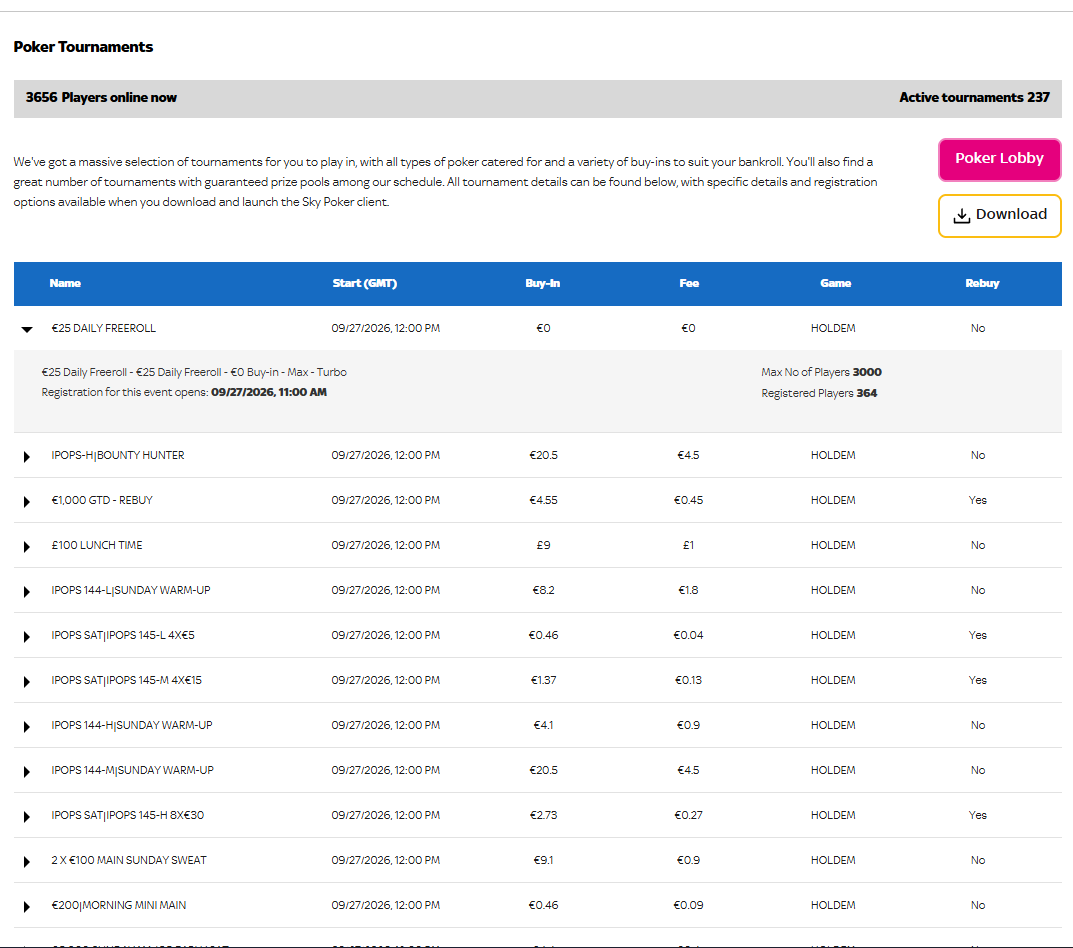Open the Poker Lobby

coord(999,159)
